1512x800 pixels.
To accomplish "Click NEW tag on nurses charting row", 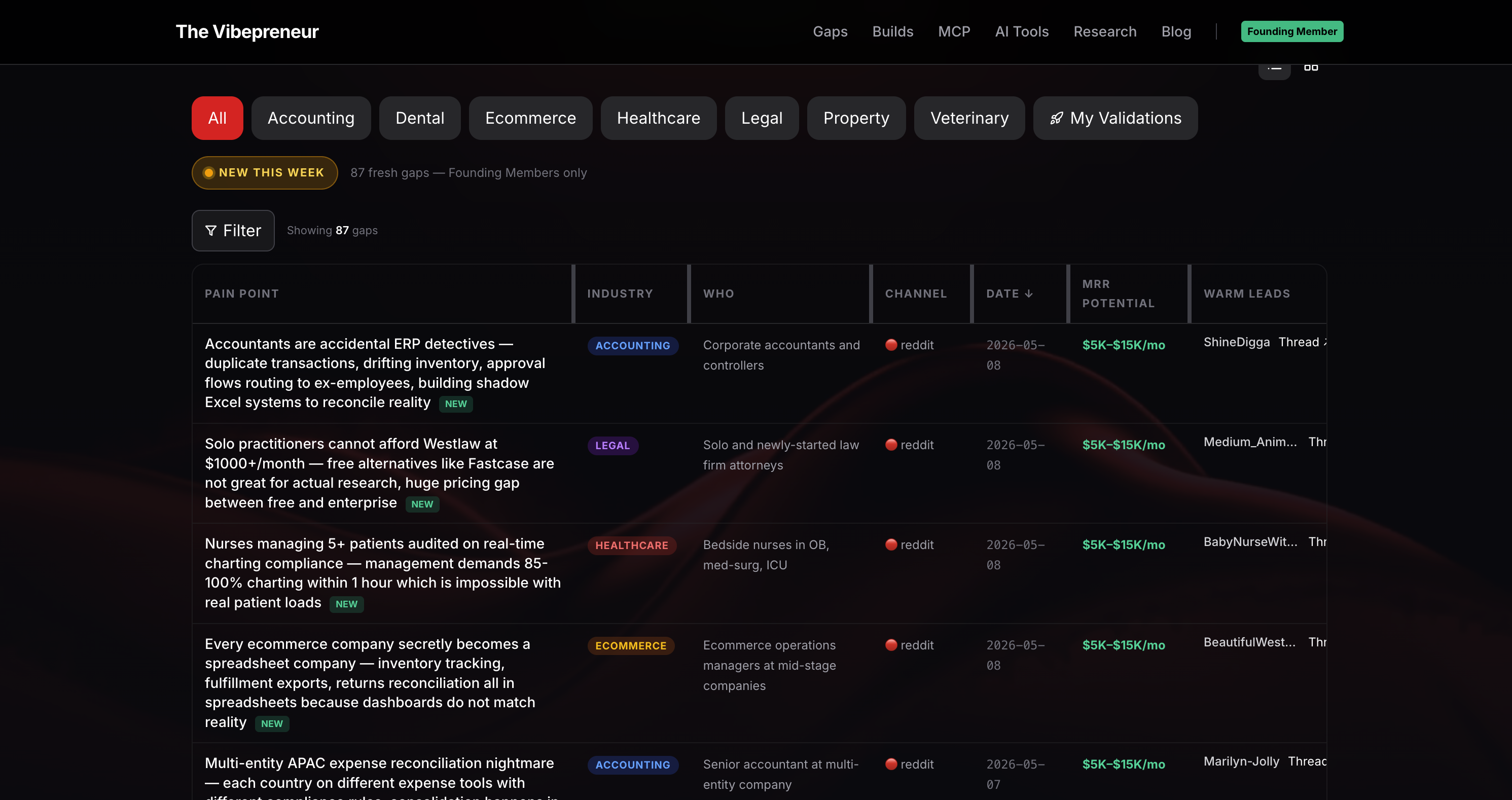I will point(346,604).
